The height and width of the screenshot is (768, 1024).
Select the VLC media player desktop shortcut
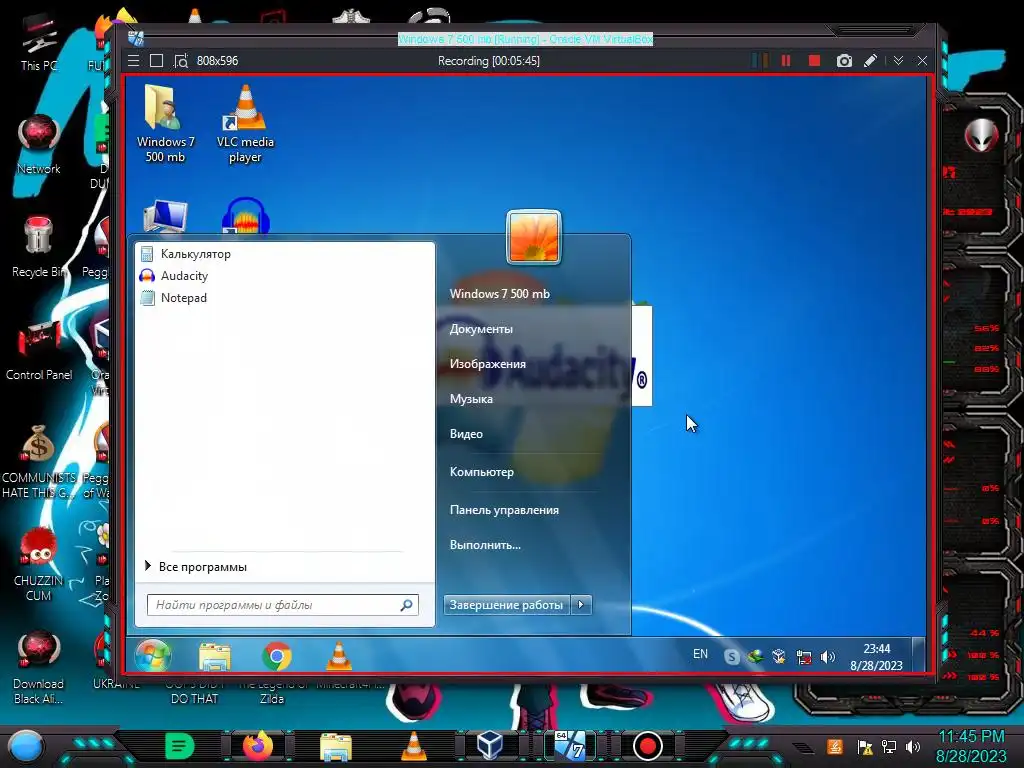click(245, 123)
